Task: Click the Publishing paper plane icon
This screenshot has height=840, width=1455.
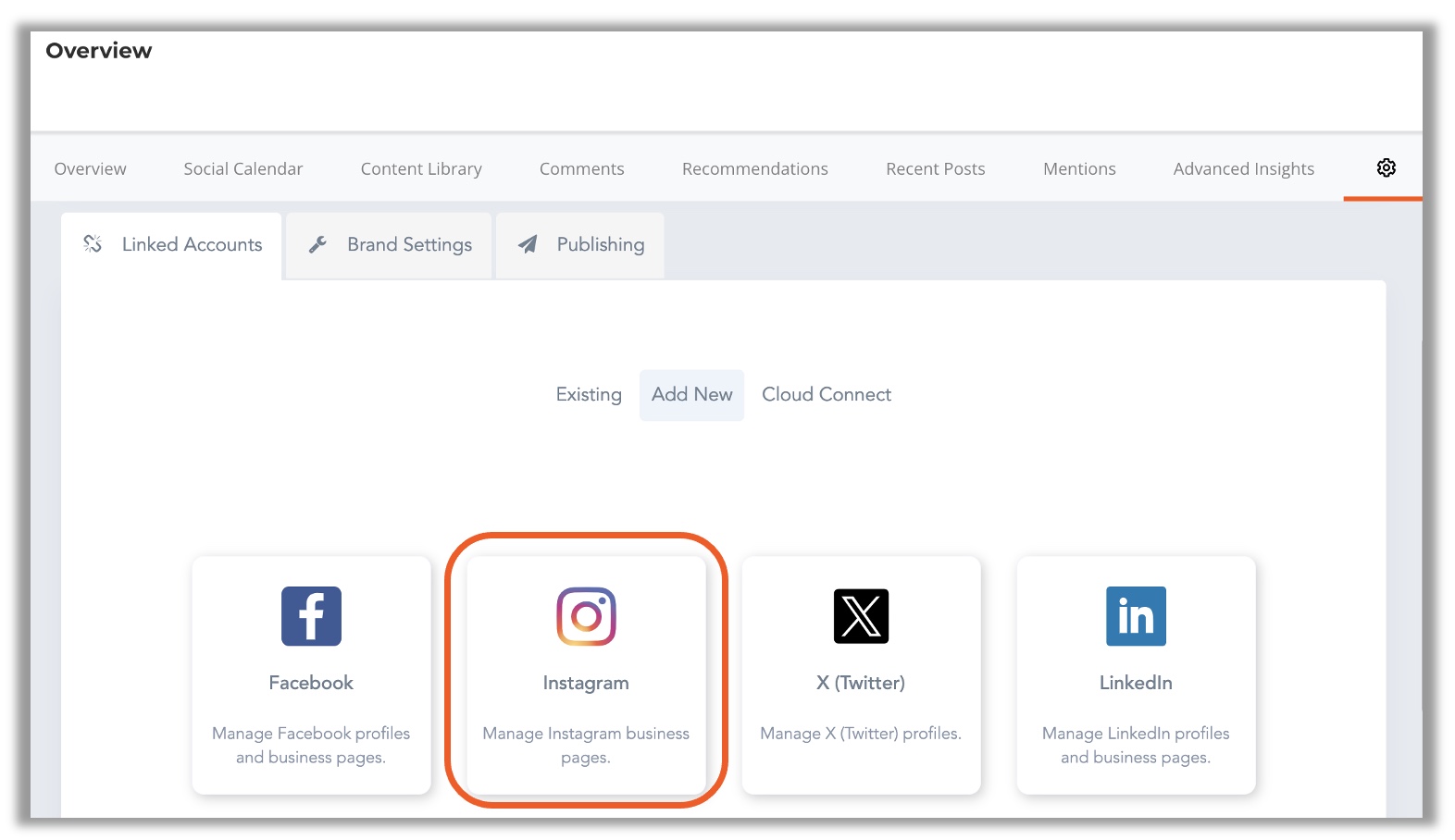Action: pyautogui.click(x=528, y=244)
